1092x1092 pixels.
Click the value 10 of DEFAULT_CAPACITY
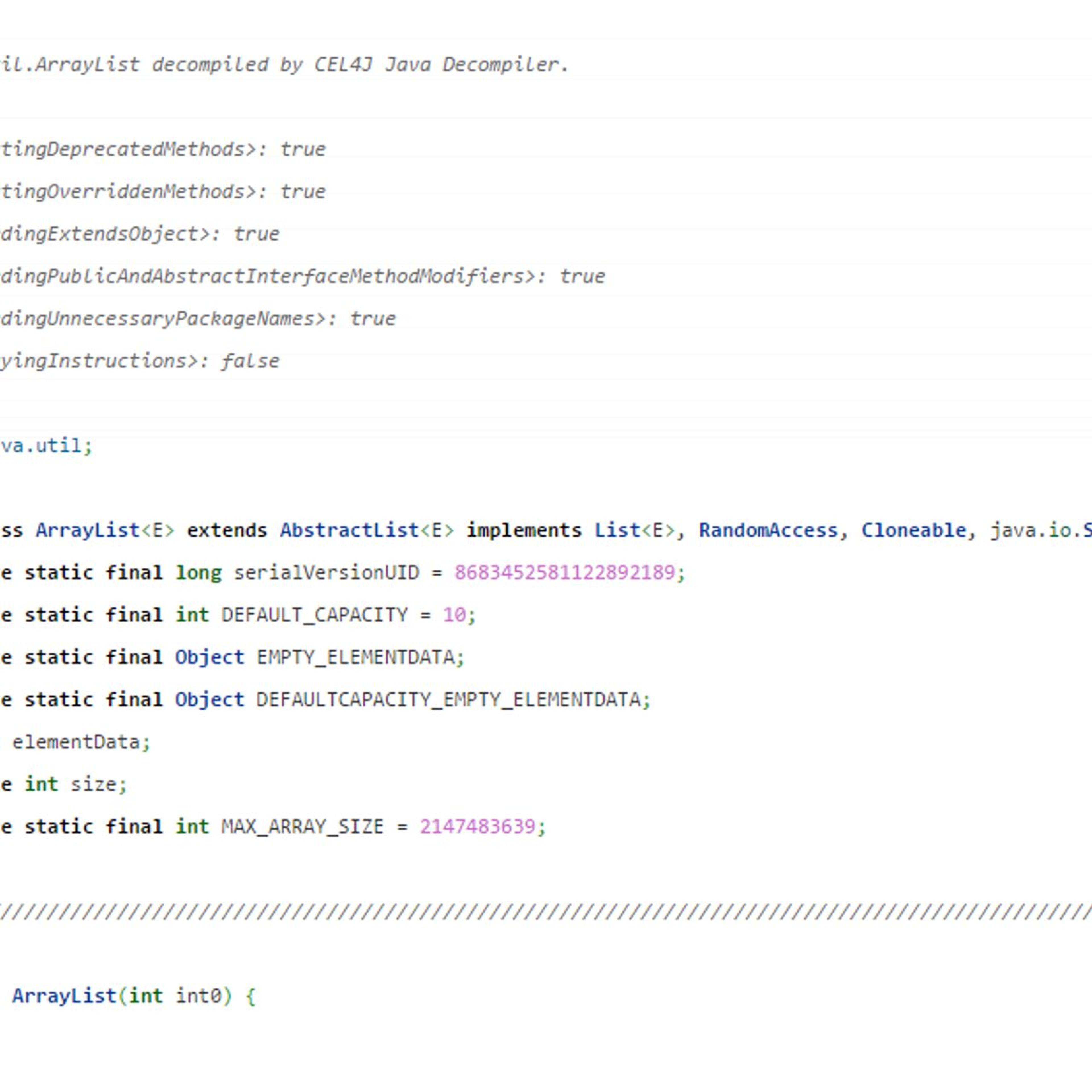tap(454, 615)
